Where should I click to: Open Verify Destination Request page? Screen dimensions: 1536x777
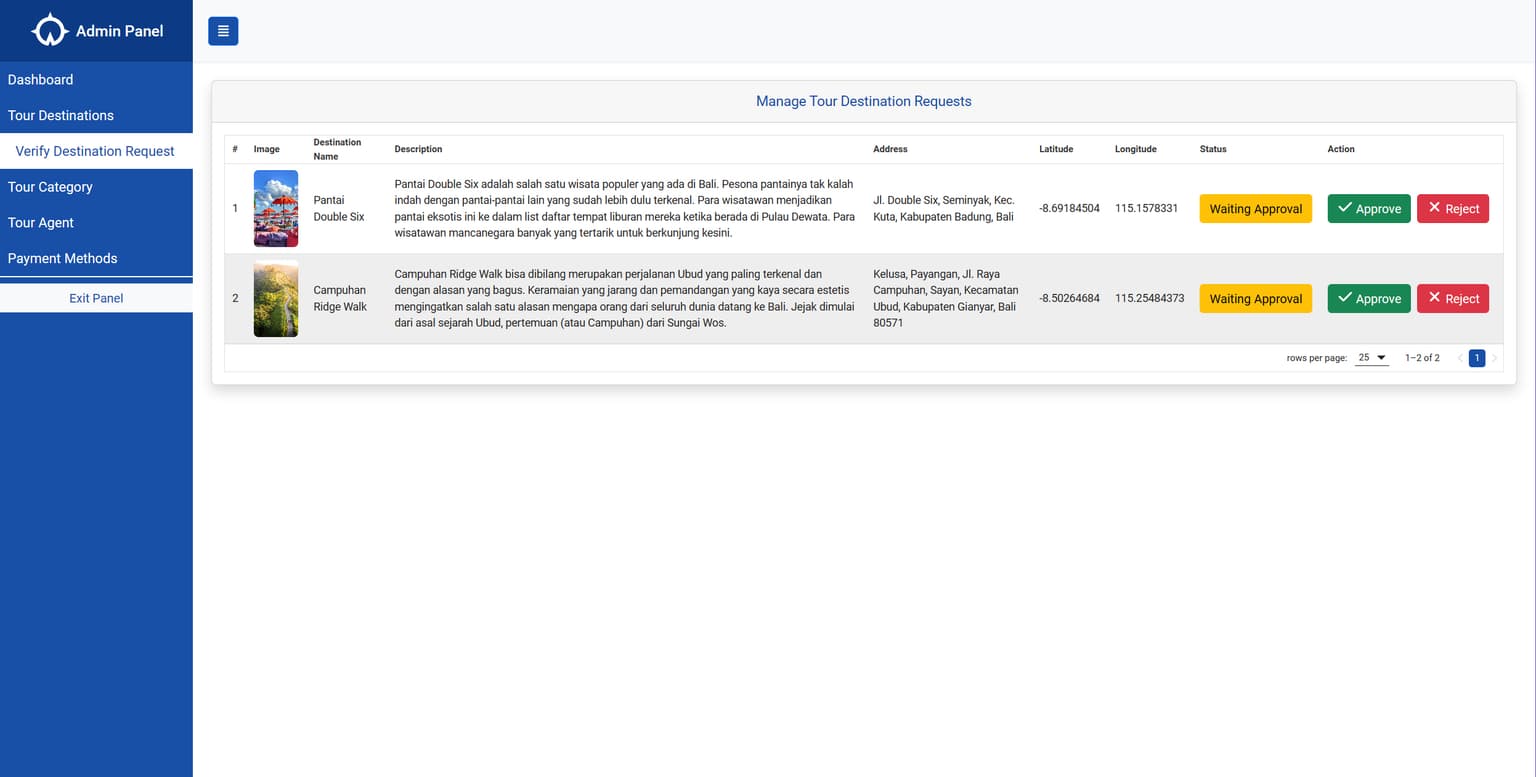click(95, 151)
